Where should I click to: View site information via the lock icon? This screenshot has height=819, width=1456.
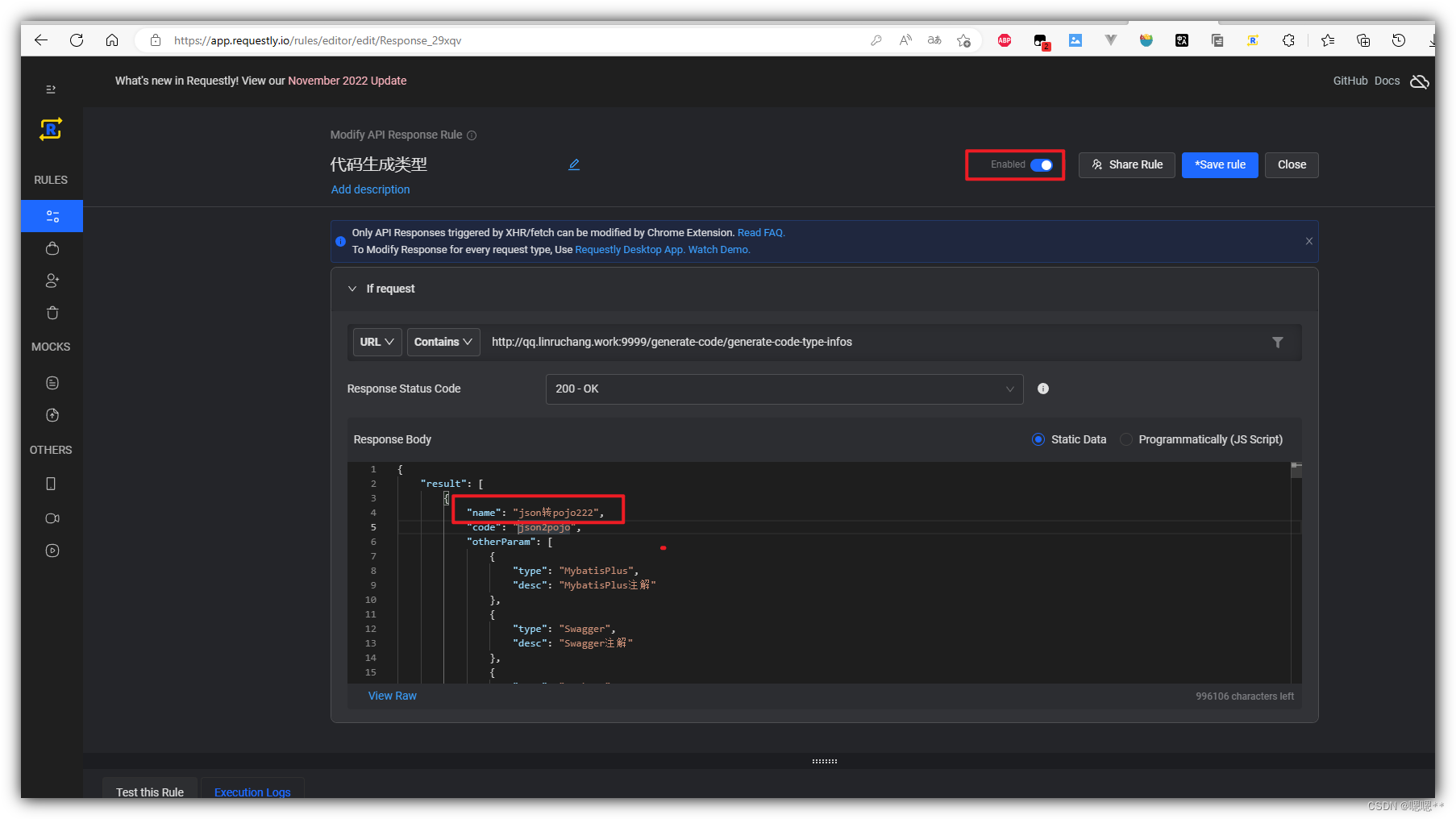click(x=156, y=40)
